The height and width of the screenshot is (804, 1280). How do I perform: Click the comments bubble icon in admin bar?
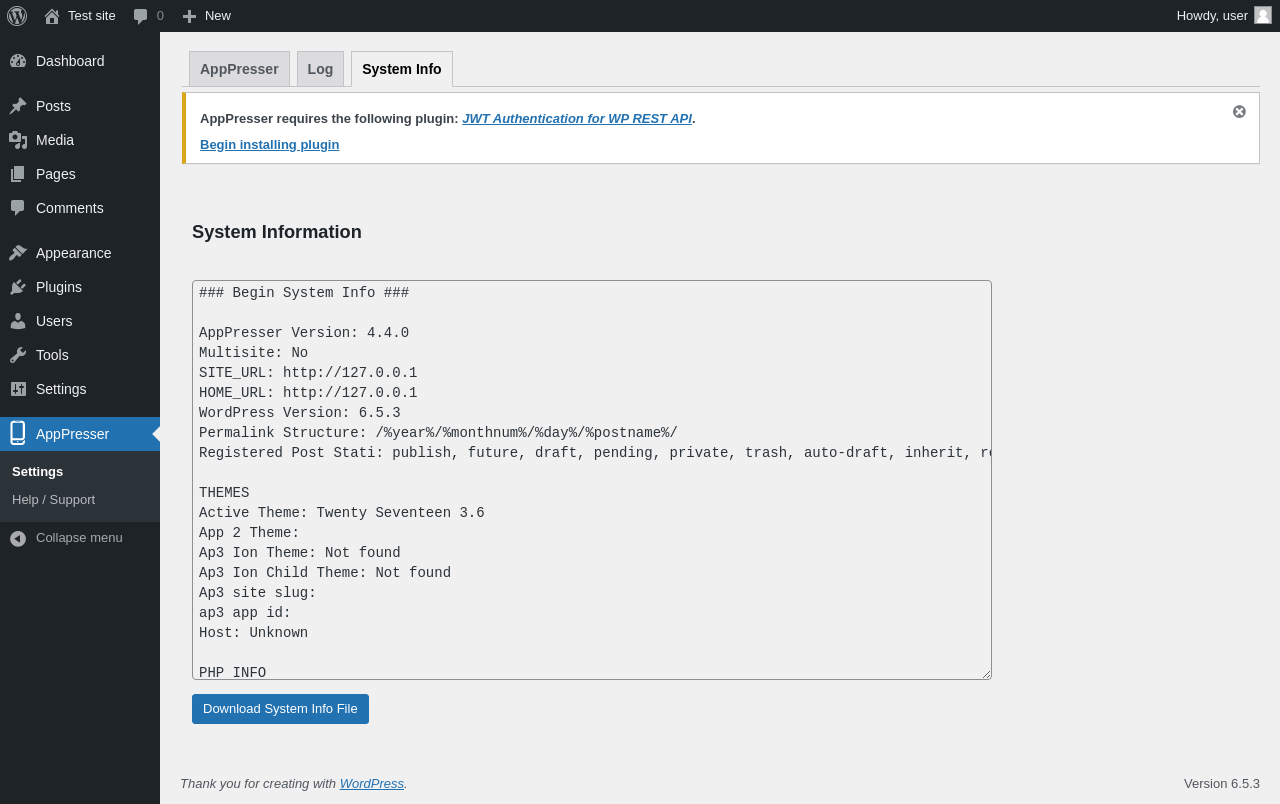click(141, 16)
